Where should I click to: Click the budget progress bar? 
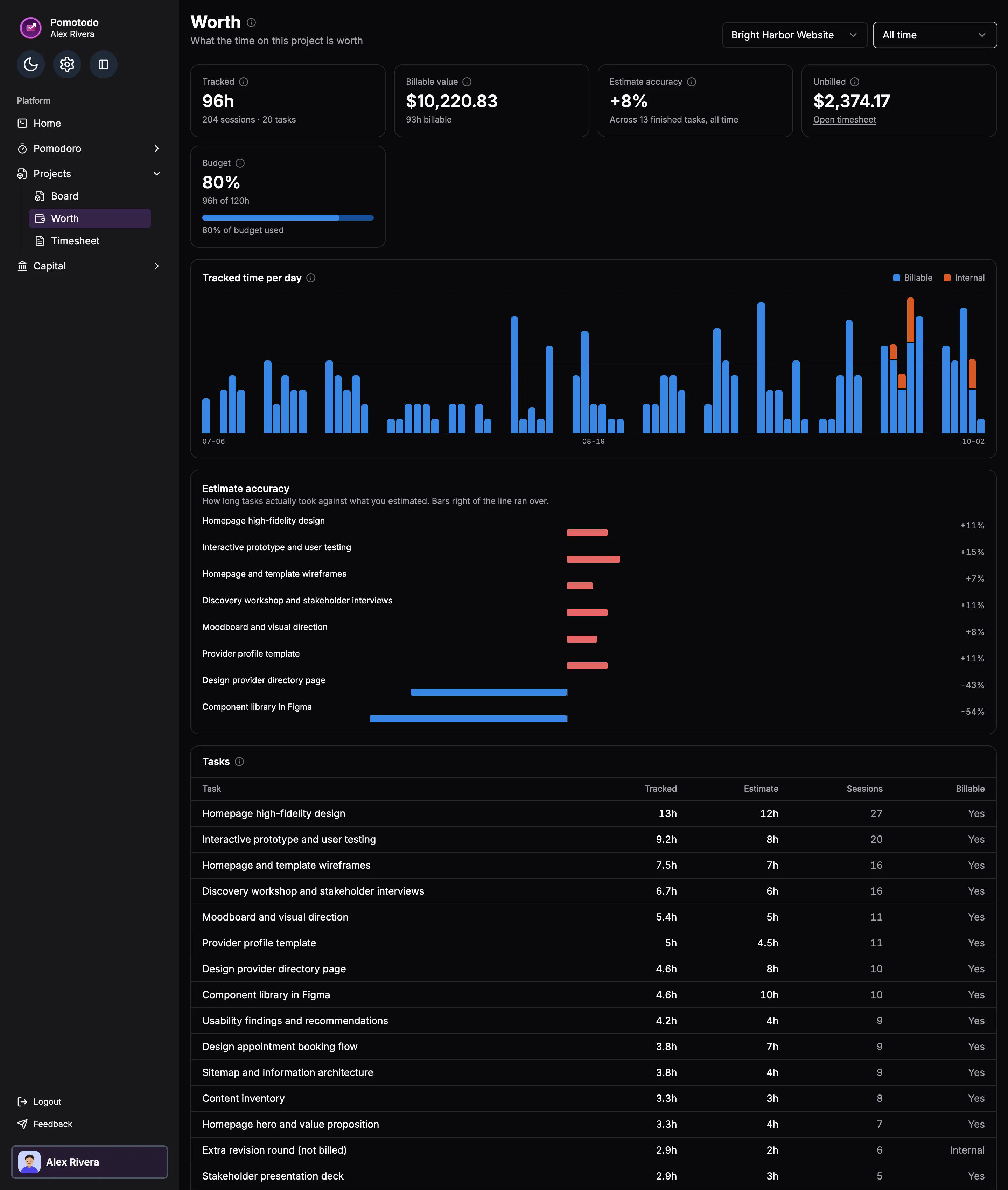287,218
